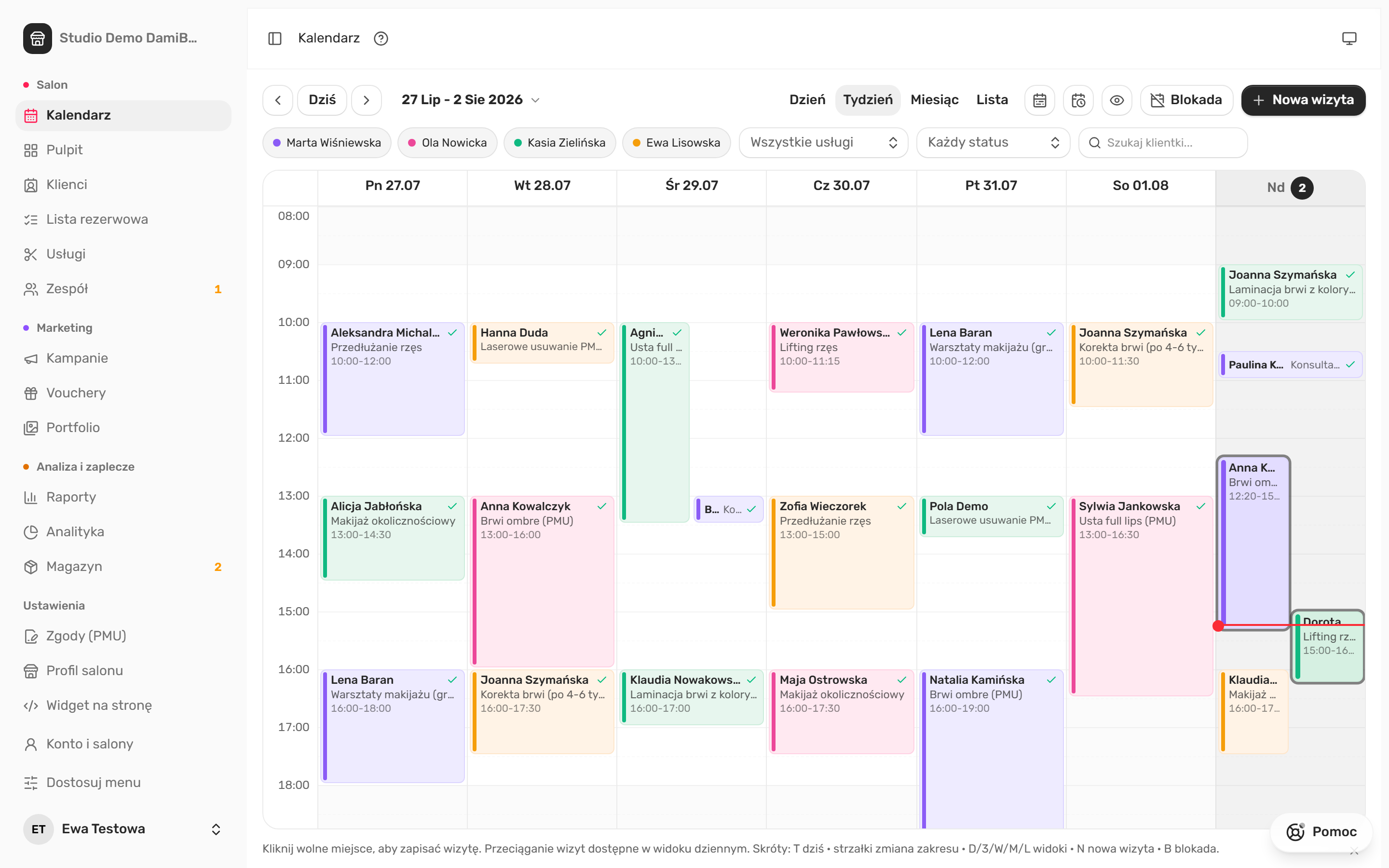Expand the Wszystkie usługi dropdown
1389x868 pixels.
pyautogui.click(x=823, y=143)
